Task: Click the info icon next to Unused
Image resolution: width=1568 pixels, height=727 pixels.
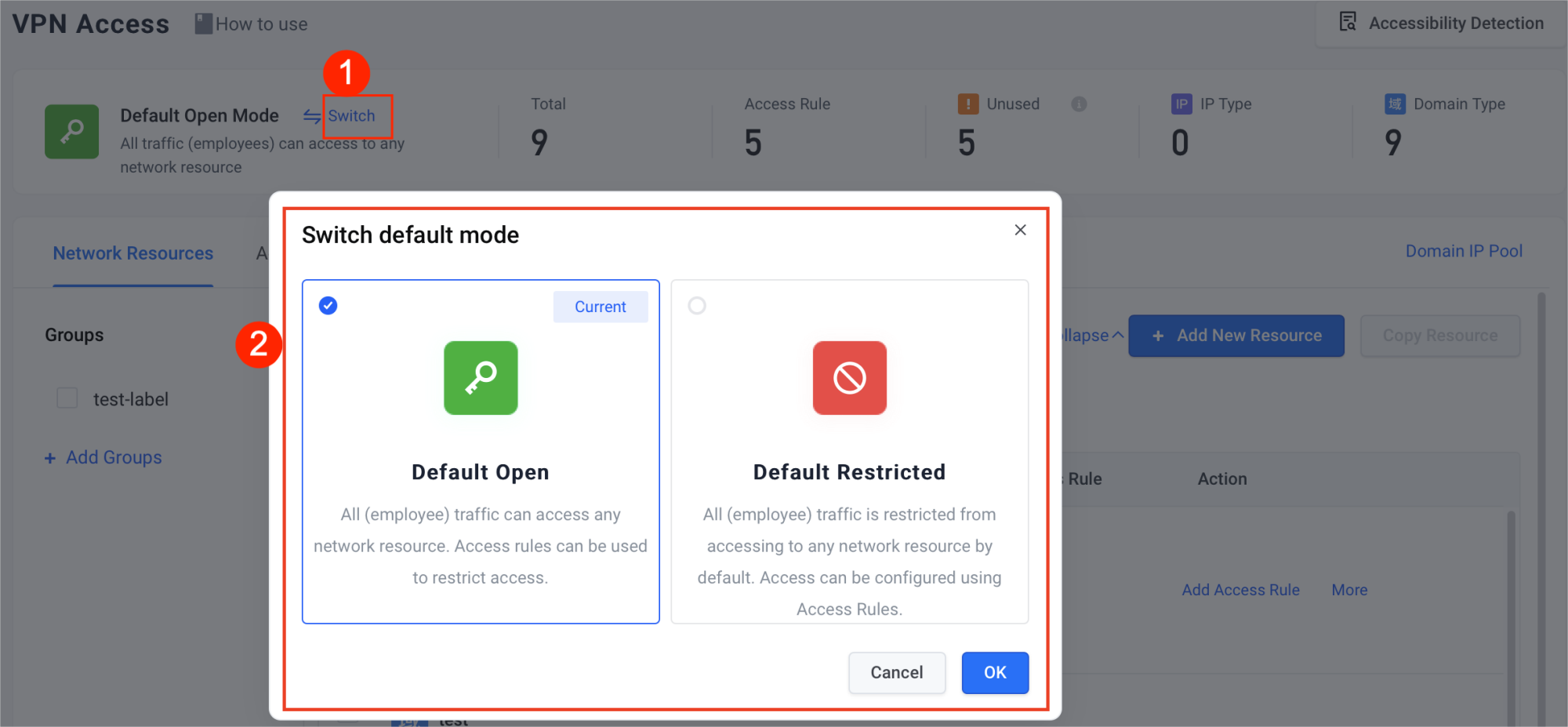Action: (x=1079, y=104)
